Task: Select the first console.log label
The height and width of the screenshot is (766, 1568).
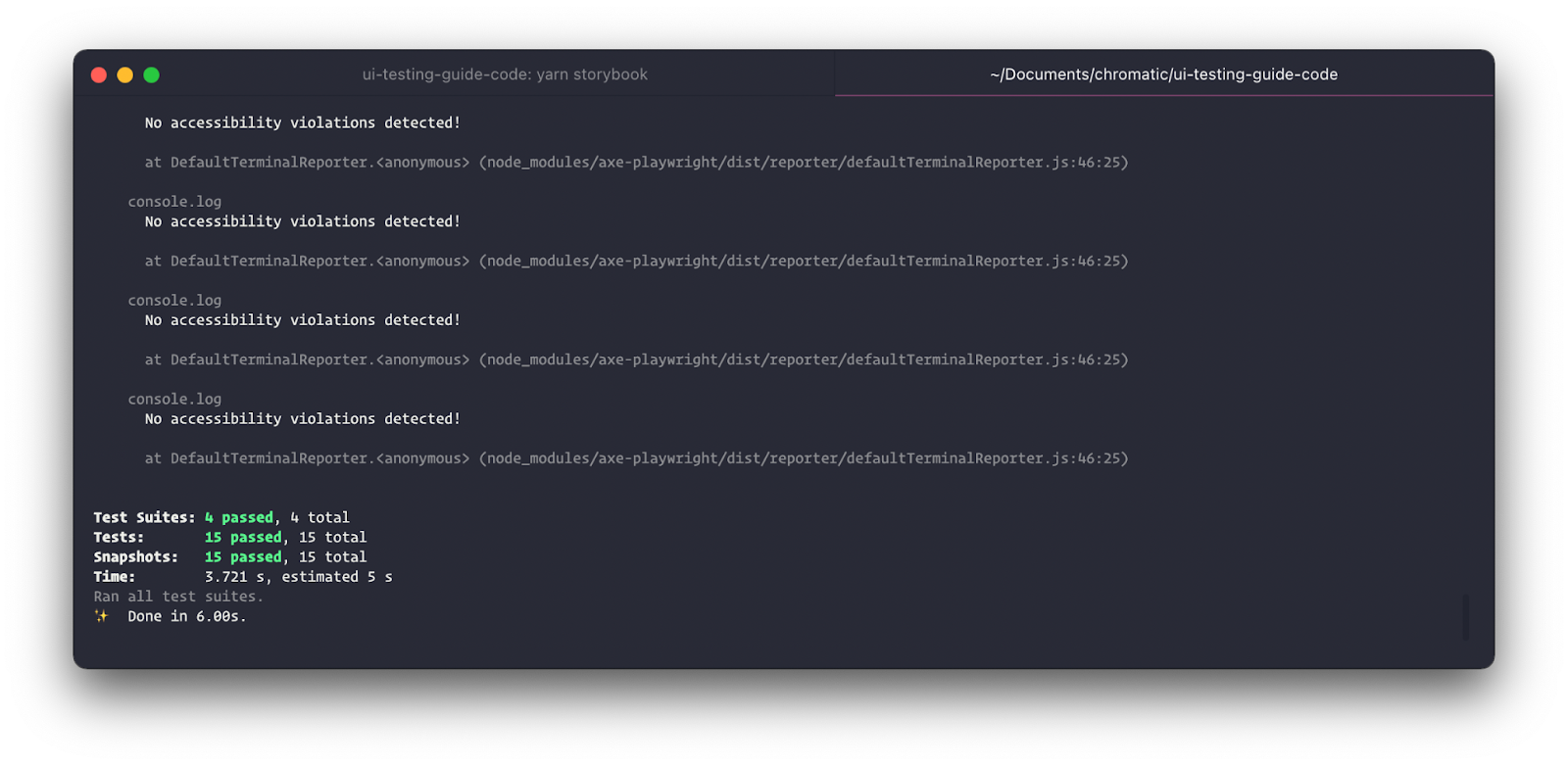Action: (x=173, y=201)
